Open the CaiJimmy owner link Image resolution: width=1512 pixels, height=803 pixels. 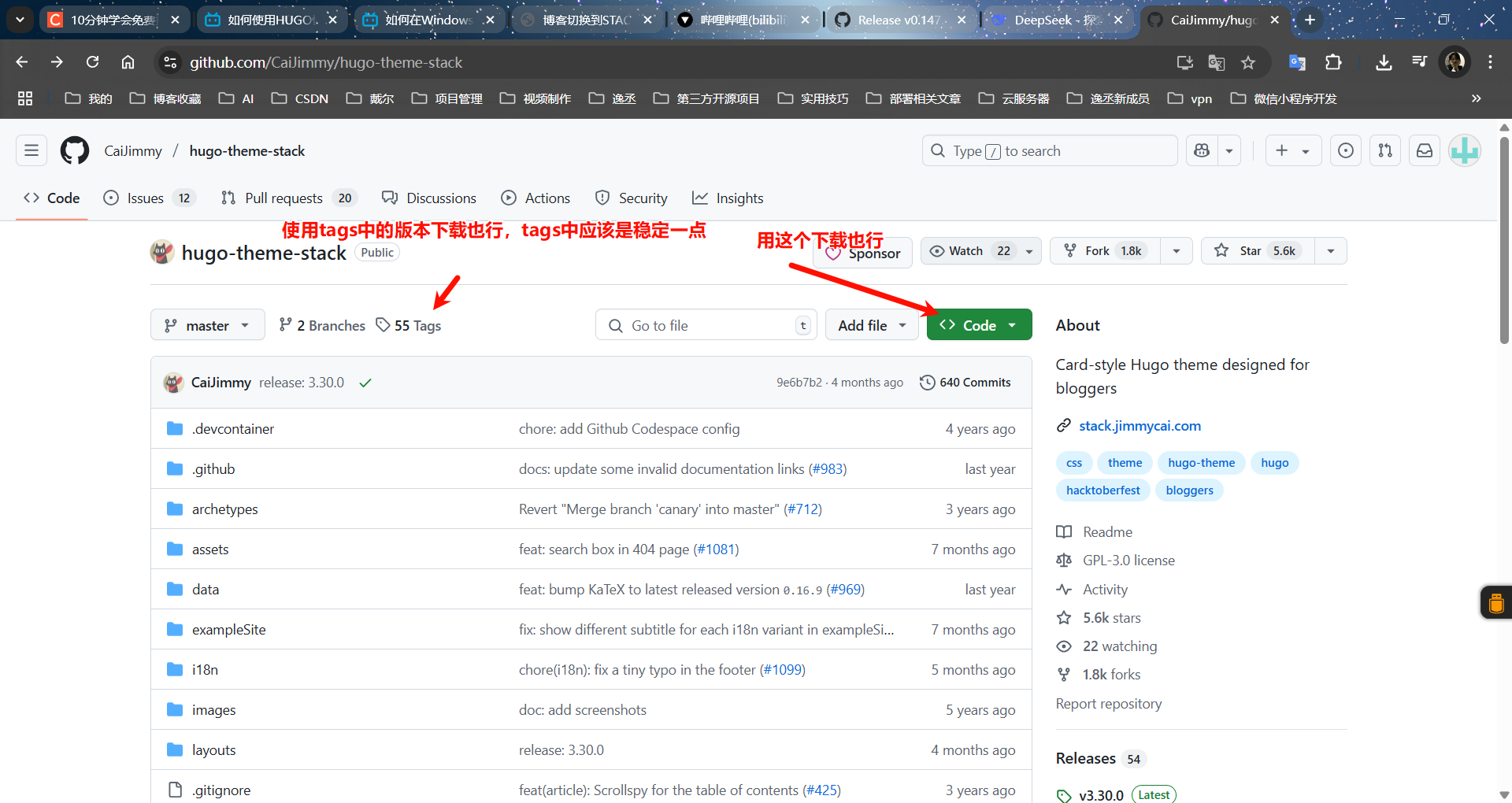133,151
